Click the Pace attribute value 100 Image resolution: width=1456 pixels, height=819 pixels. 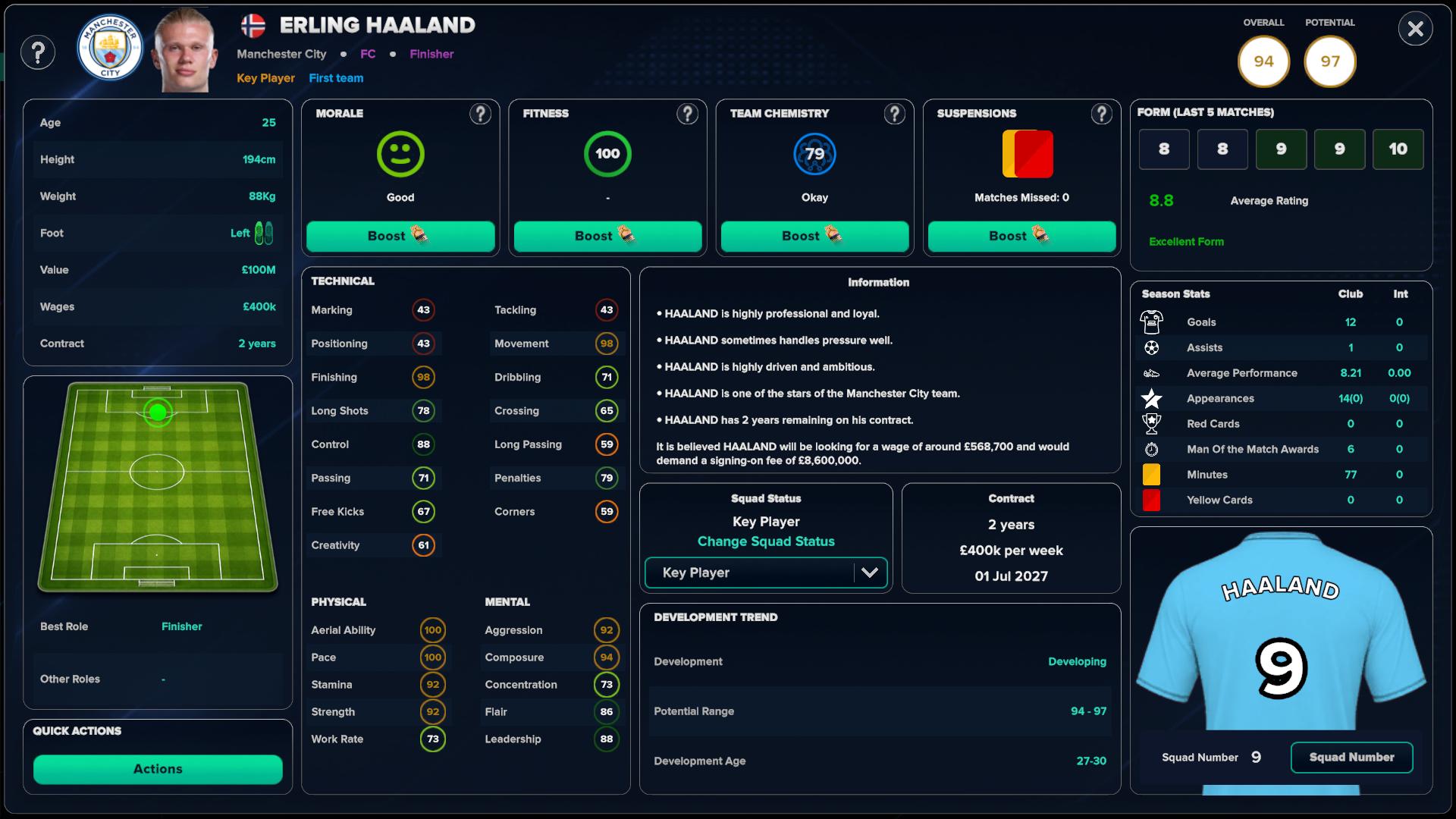(432, 657)
